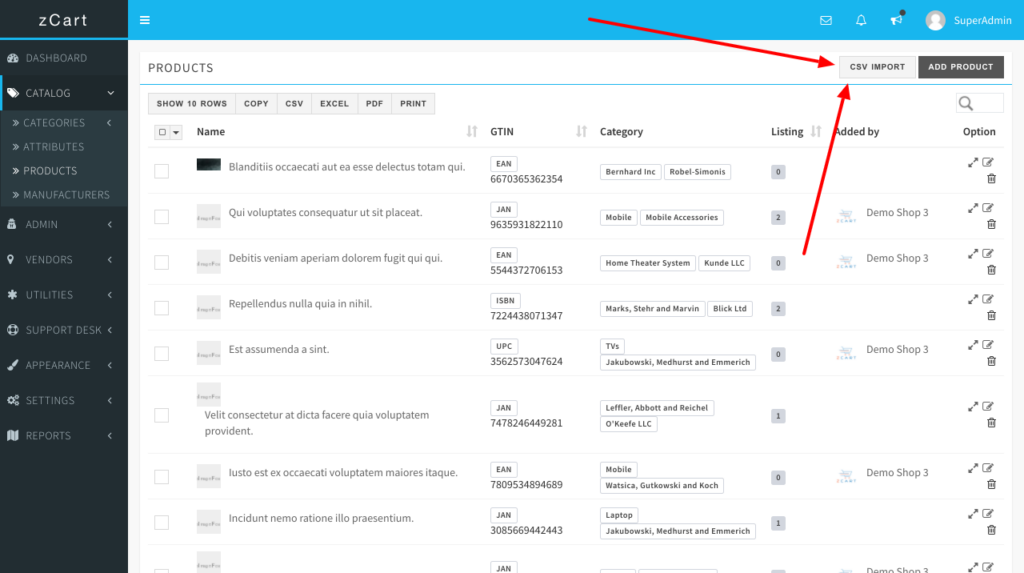
Task: Click the announcements megaphone icon
Action: click(896, 20)
